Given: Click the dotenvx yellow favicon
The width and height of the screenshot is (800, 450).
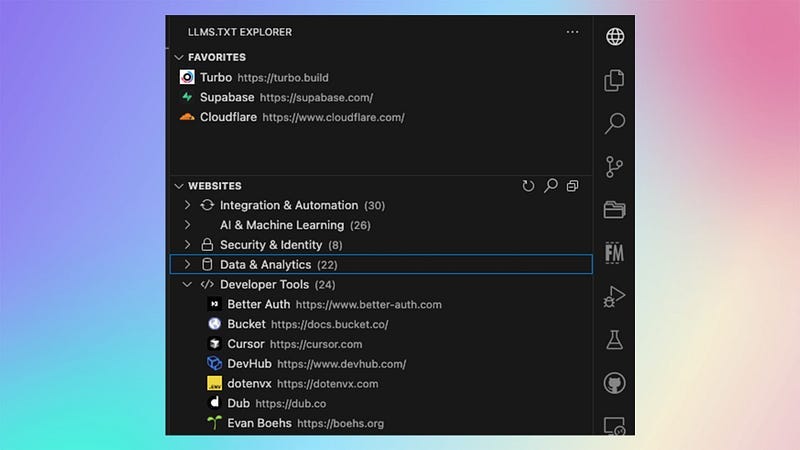Looking at the screenshot, I should (x=214, y=383).
